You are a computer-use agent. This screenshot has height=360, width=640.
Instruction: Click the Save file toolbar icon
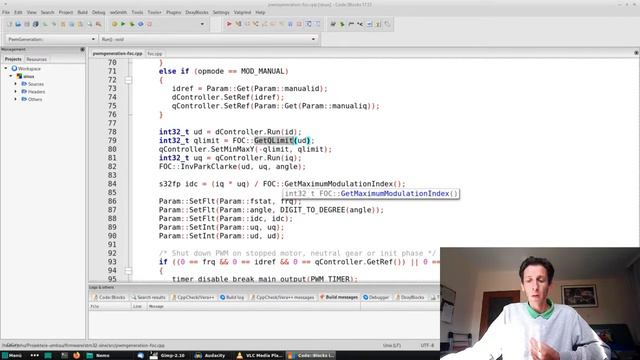27,24
